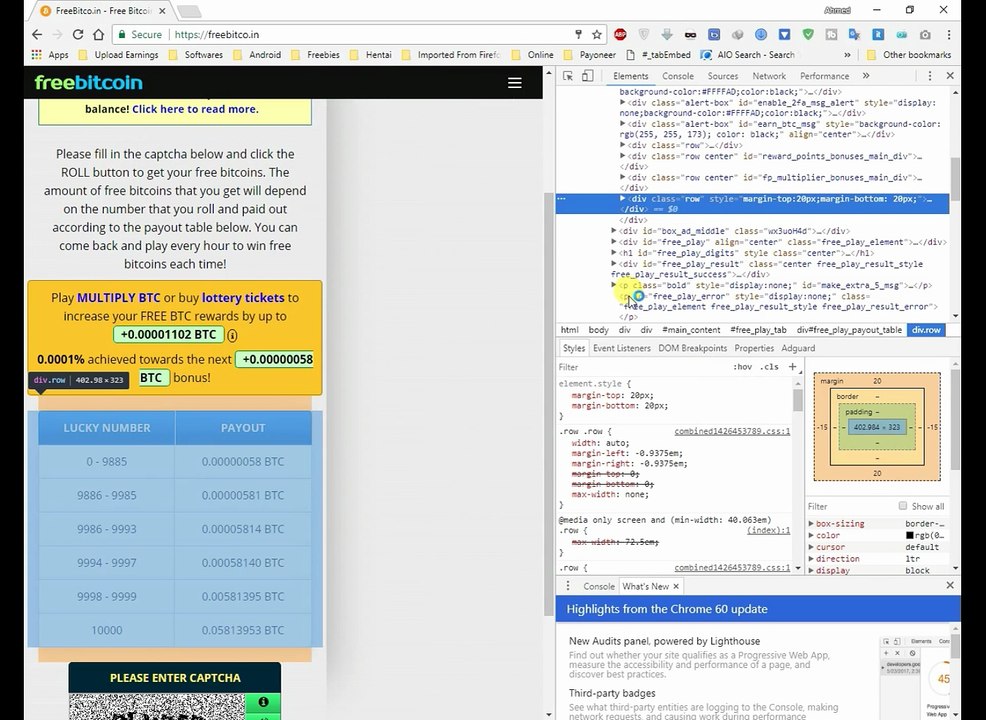Open the black mask extension icon
Screen dimensions: 986x720
pyautogui.click(x=690, y=35)
